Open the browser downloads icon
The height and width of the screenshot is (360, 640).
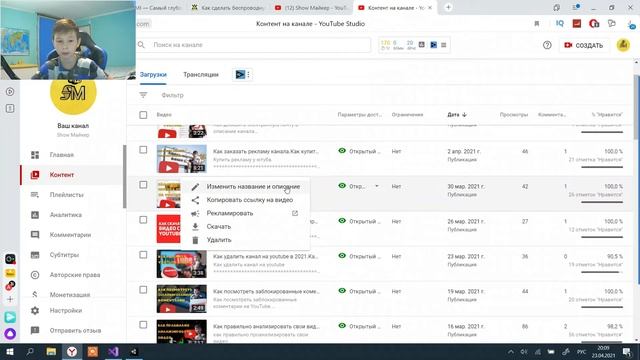(x=631, y=24)
